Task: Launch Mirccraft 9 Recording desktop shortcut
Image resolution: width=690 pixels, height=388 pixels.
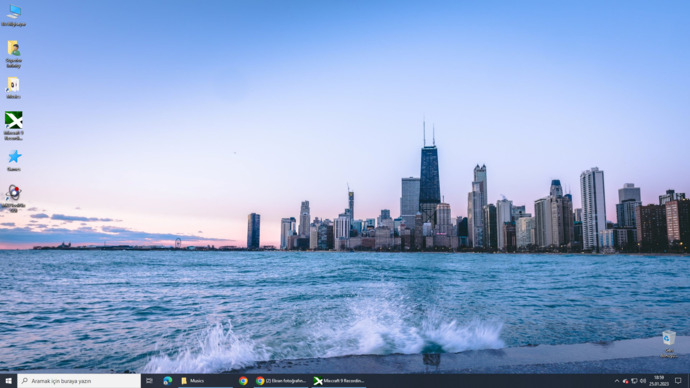Action: (x=14, y=126)
